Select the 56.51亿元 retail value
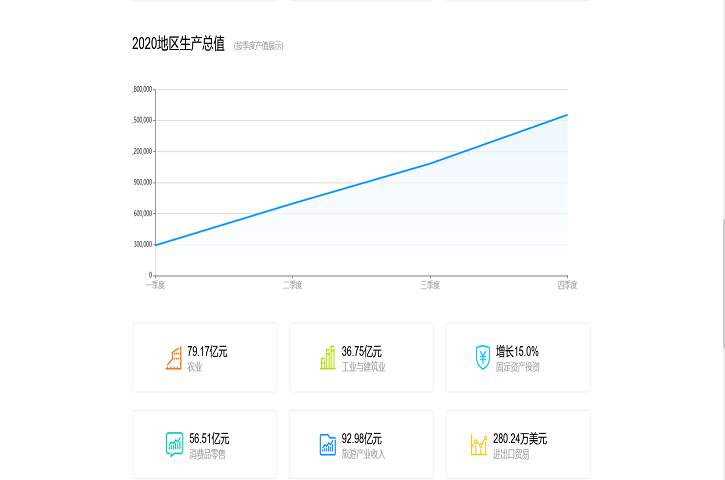This screenshot has height=480, width=725. tap(209, 438)
